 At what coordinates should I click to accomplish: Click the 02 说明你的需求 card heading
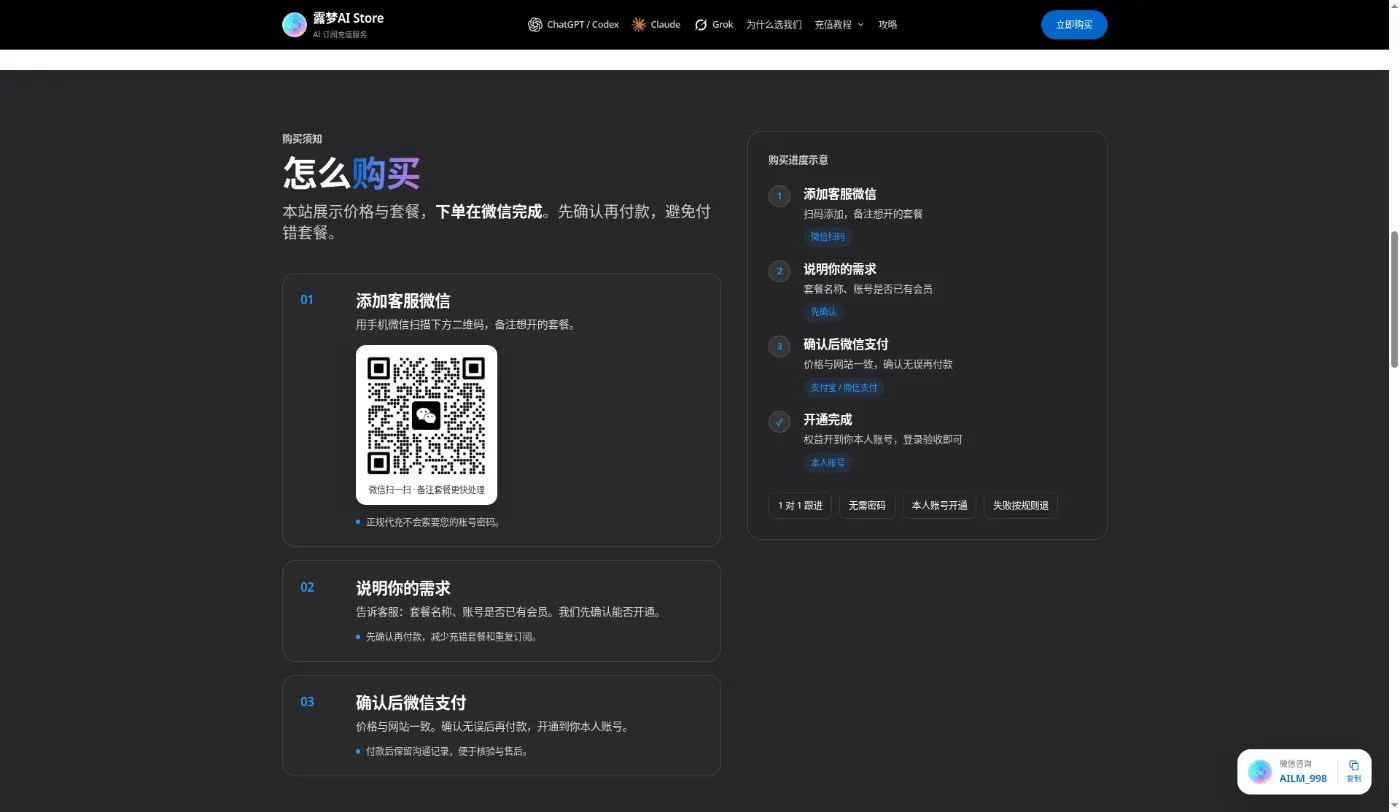(403, 588)
